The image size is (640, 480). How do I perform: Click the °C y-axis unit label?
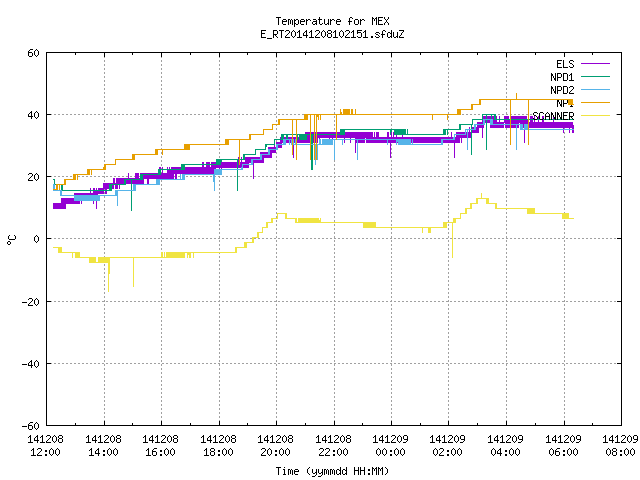pyautogui.click(x=11, y=240)
